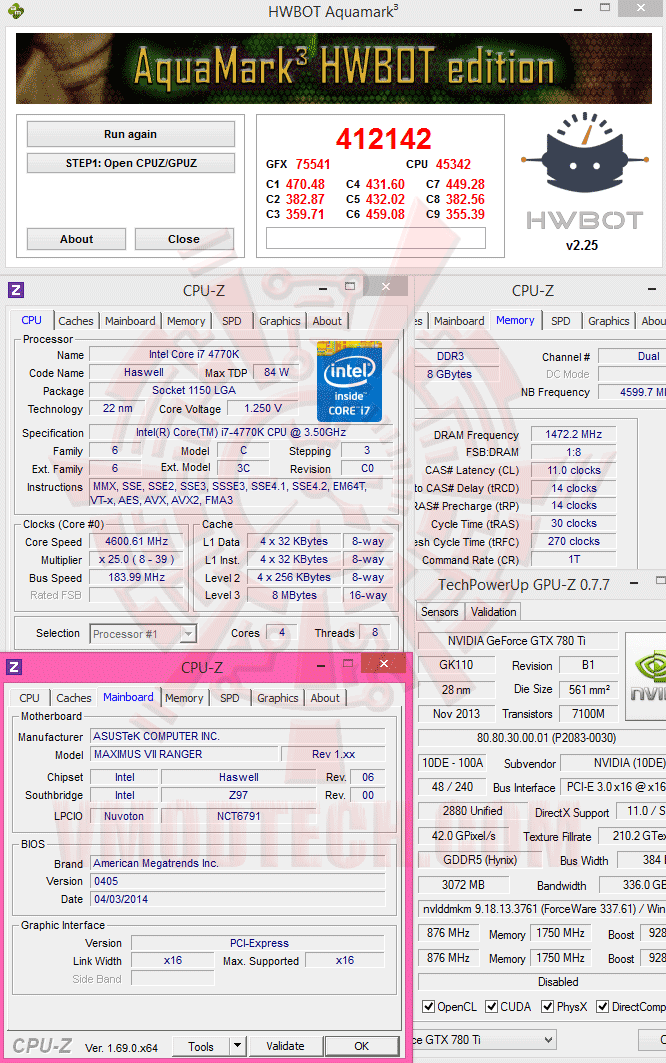This screenshot has width=666, height=1063.
Task: Click the Southbridge value Z97
Action: point(238,795)
